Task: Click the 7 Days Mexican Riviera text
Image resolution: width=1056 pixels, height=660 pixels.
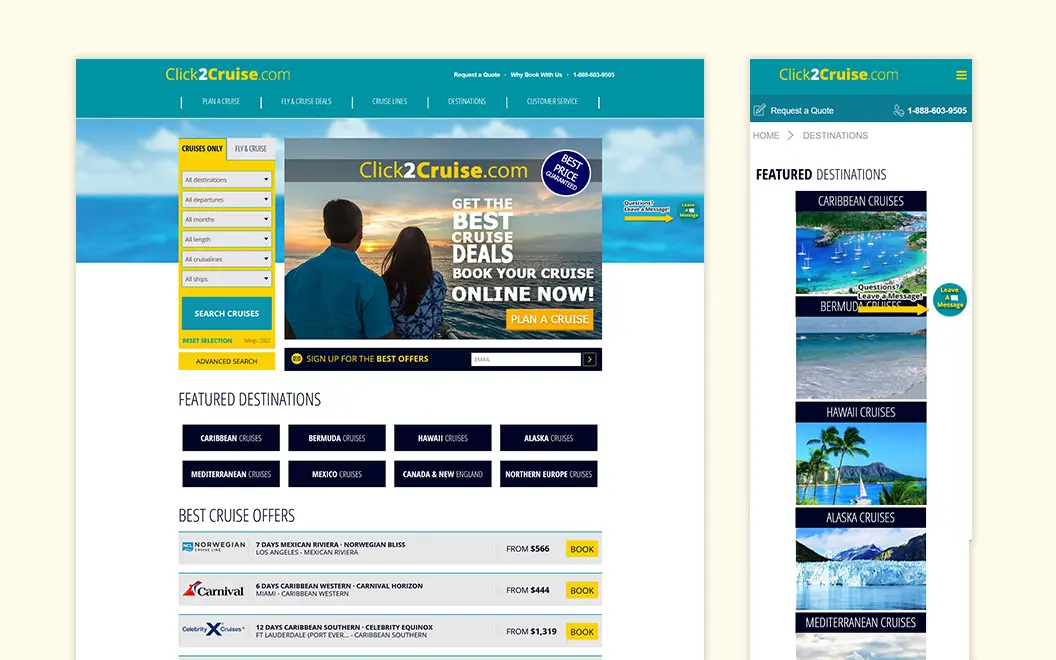Action: (330, 544)
